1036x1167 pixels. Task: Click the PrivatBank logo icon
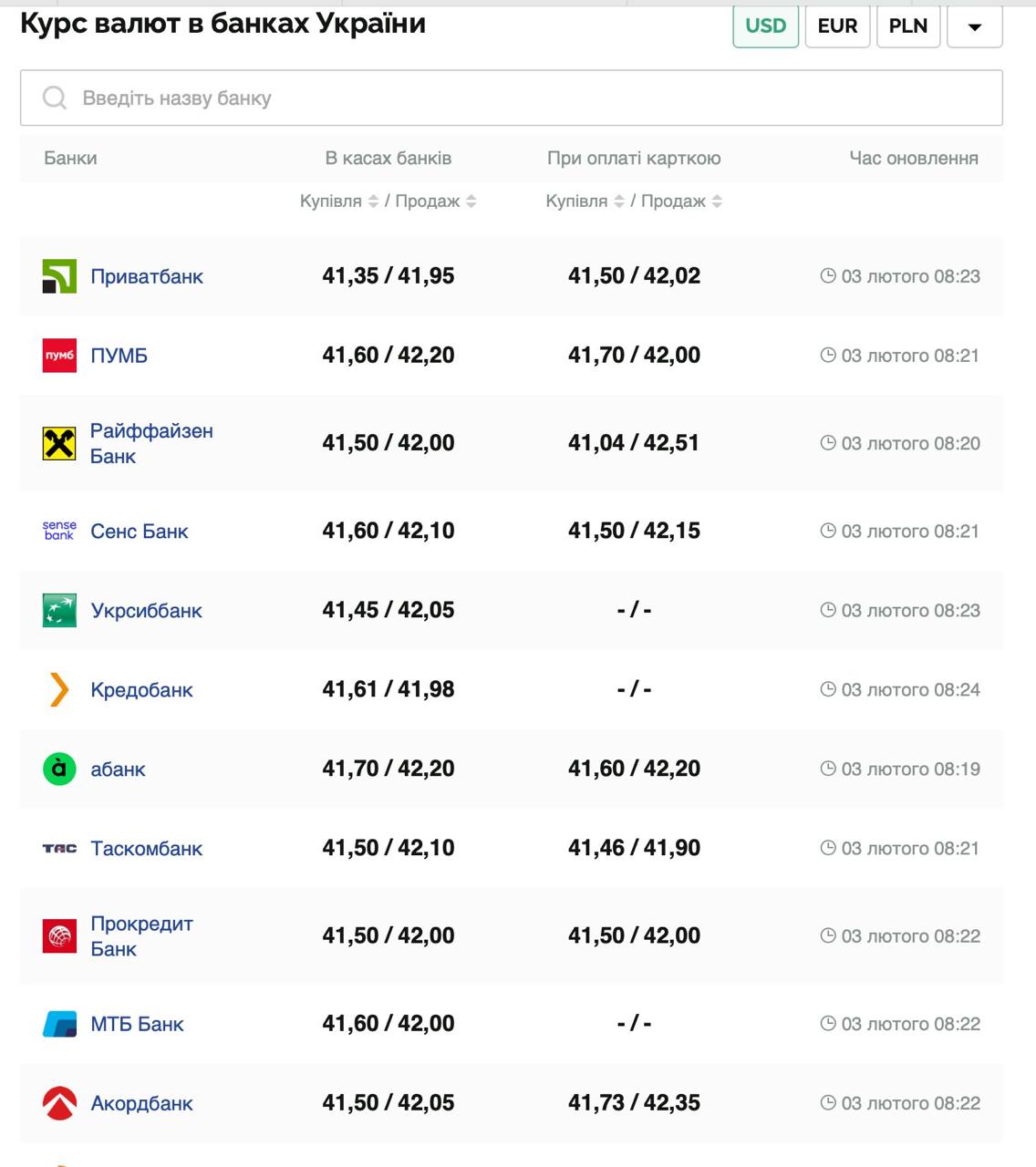pos(59,276)
